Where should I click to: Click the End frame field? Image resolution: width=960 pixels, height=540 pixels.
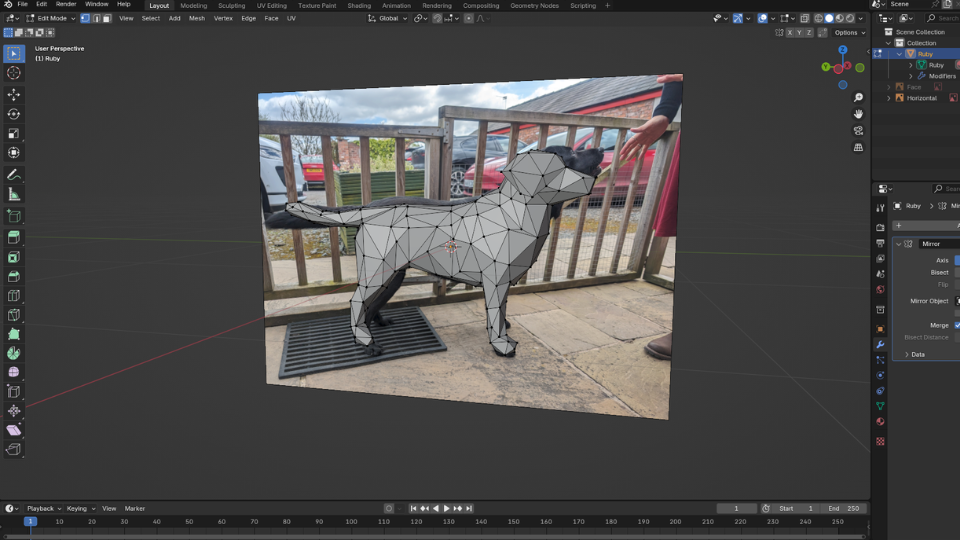(845, 509)
